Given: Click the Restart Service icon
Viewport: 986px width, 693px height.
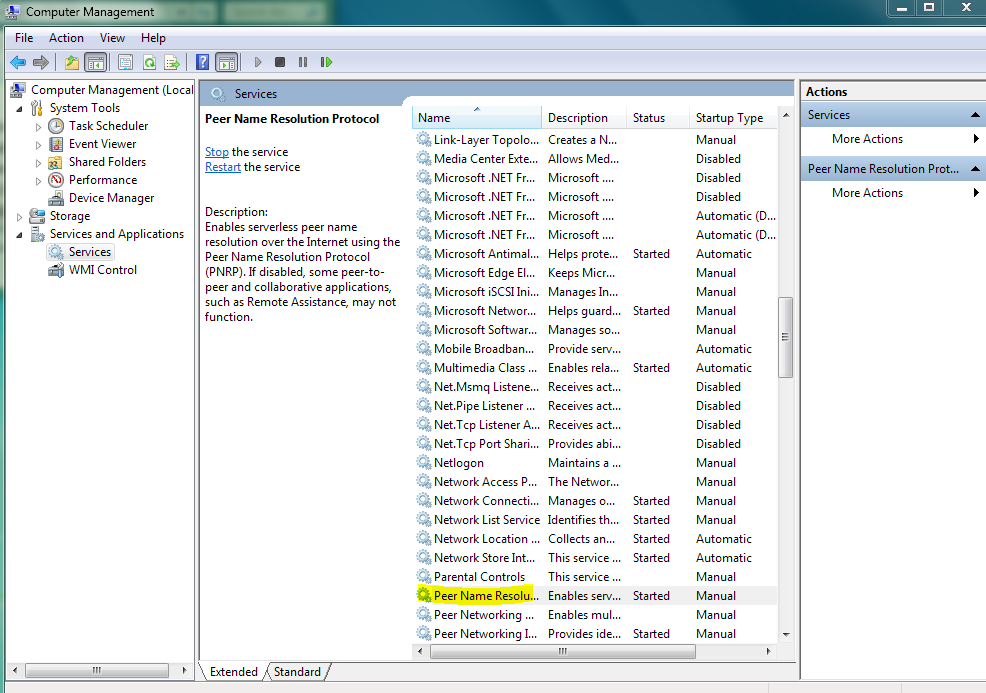Looking at the screenshot, I should pos(326,62).
